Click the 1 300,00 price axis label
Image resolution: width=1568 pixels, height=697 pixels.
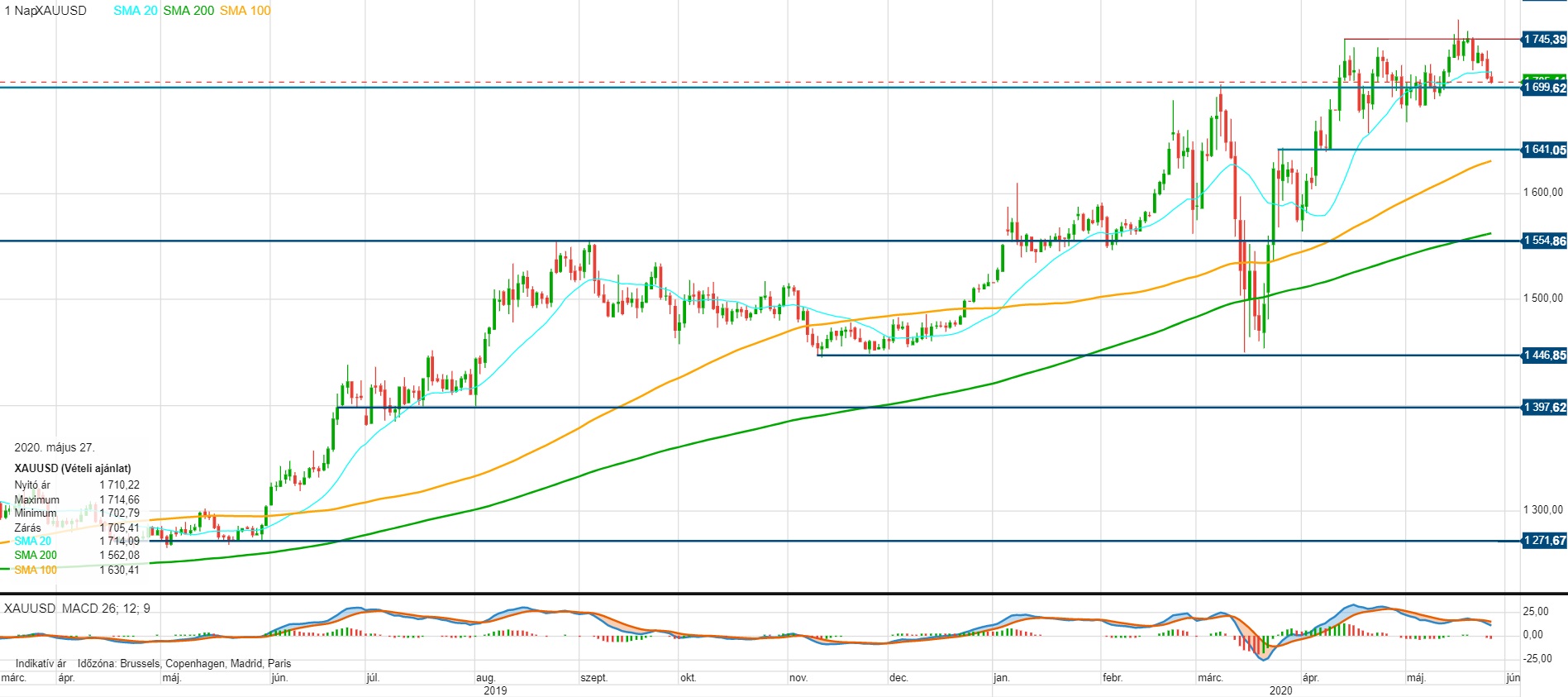(1543, 510)
